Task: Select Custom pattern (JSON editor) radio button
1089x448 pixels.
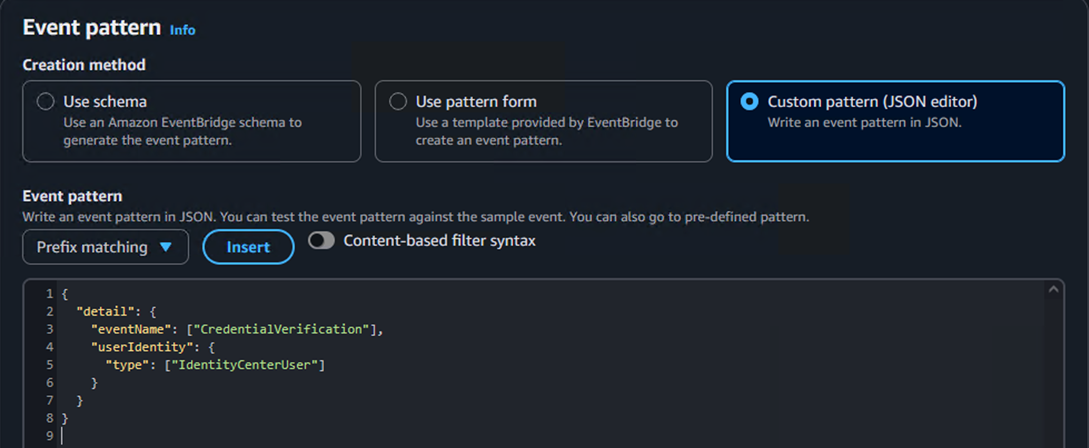Action: 749,102
